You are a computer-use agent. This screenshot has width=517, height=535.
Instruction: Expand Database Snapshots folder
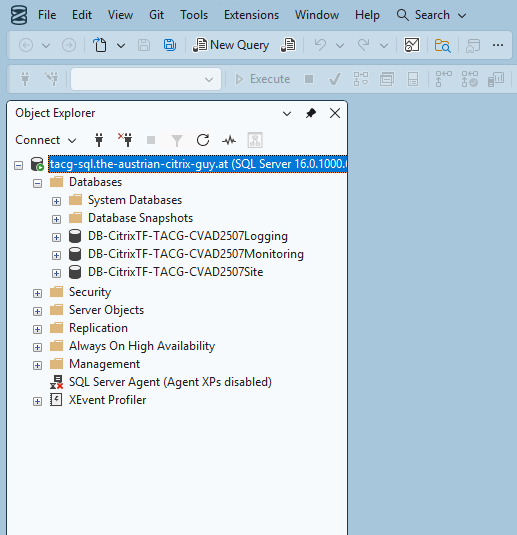(x=56, y=219)
